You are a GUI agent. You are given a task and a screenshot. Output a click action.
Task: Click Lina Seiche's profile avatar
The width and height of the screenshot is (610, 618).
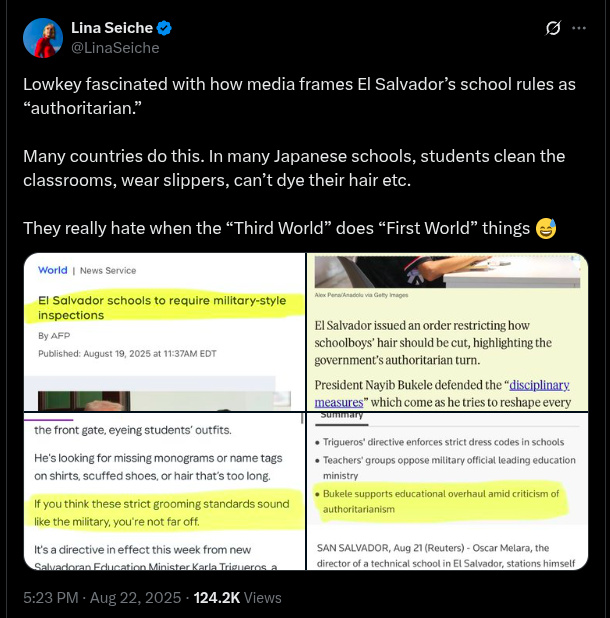43,38
